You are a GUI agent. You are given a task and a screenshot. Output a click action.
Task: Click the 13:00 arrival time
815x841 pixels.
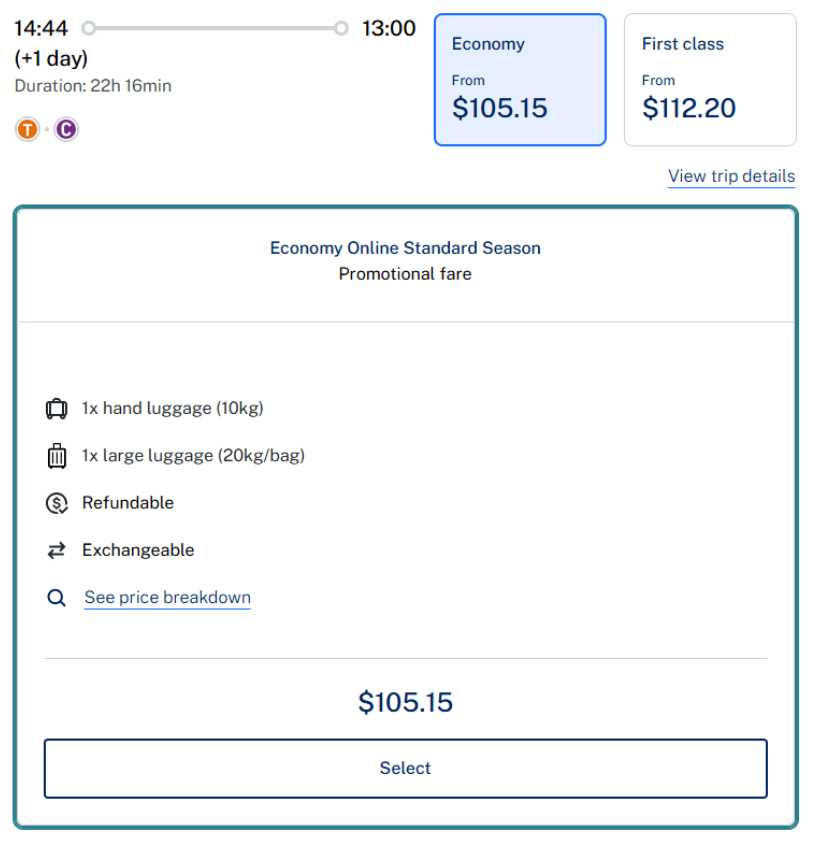click(388, 28)
